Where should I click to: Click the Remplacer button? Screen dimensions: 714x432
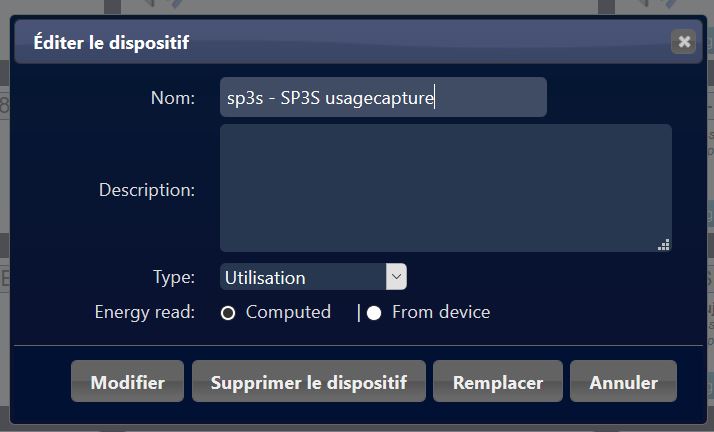pyautogui.click(x=498, y=381)
